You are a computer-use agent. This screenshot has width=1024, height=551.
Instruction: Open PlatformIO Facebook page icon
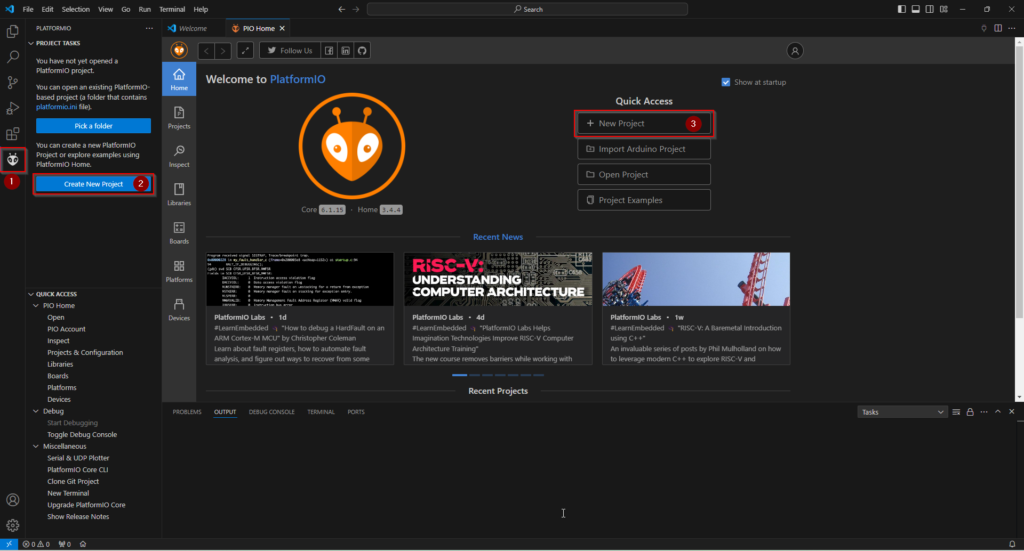pos(329,51)
